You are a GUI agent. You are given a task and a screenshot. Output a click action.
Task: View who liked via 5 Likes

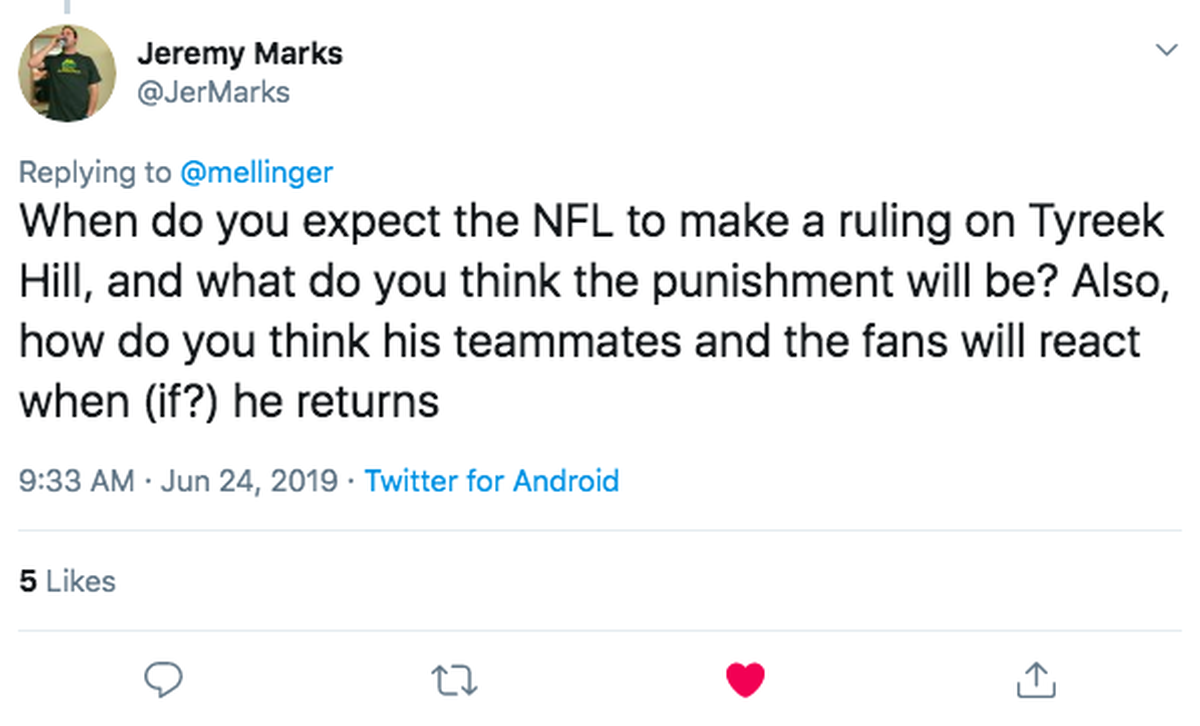[x=68, y=581]
